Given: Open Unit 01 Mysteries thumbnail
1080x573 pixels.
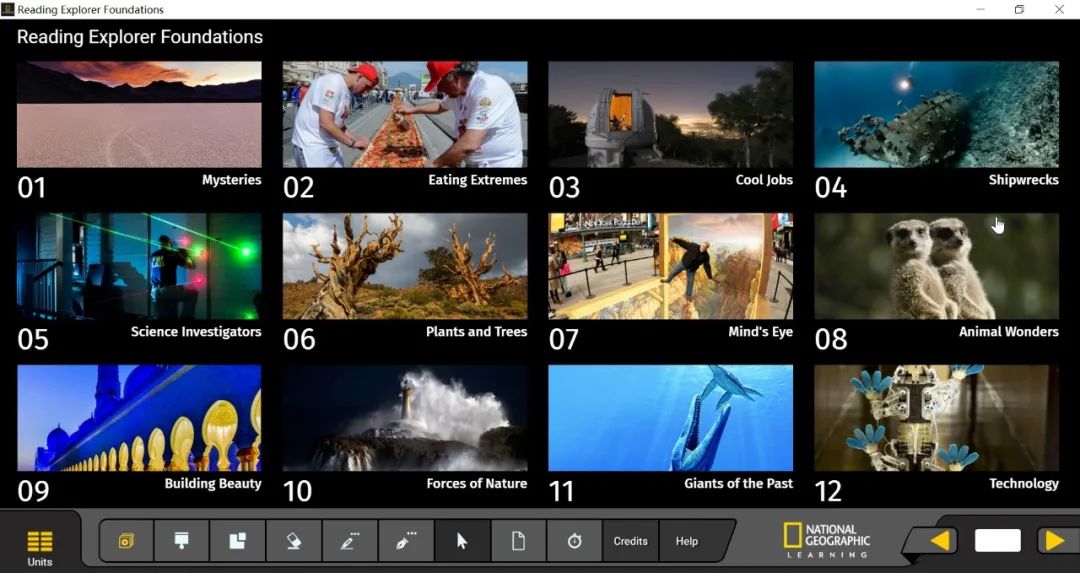Looking at the screenshot, I should click(x=139, y=114).
